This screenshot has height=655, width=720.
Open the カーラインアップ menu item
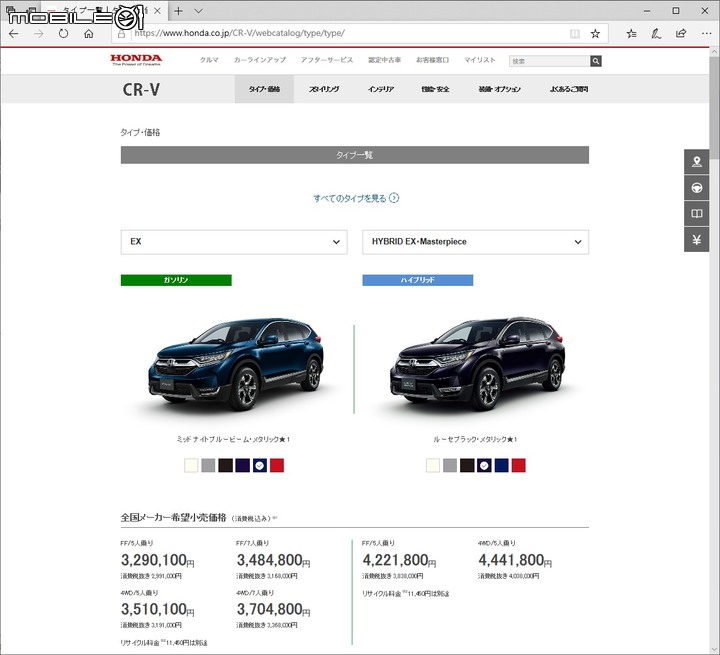coord(259,60)
